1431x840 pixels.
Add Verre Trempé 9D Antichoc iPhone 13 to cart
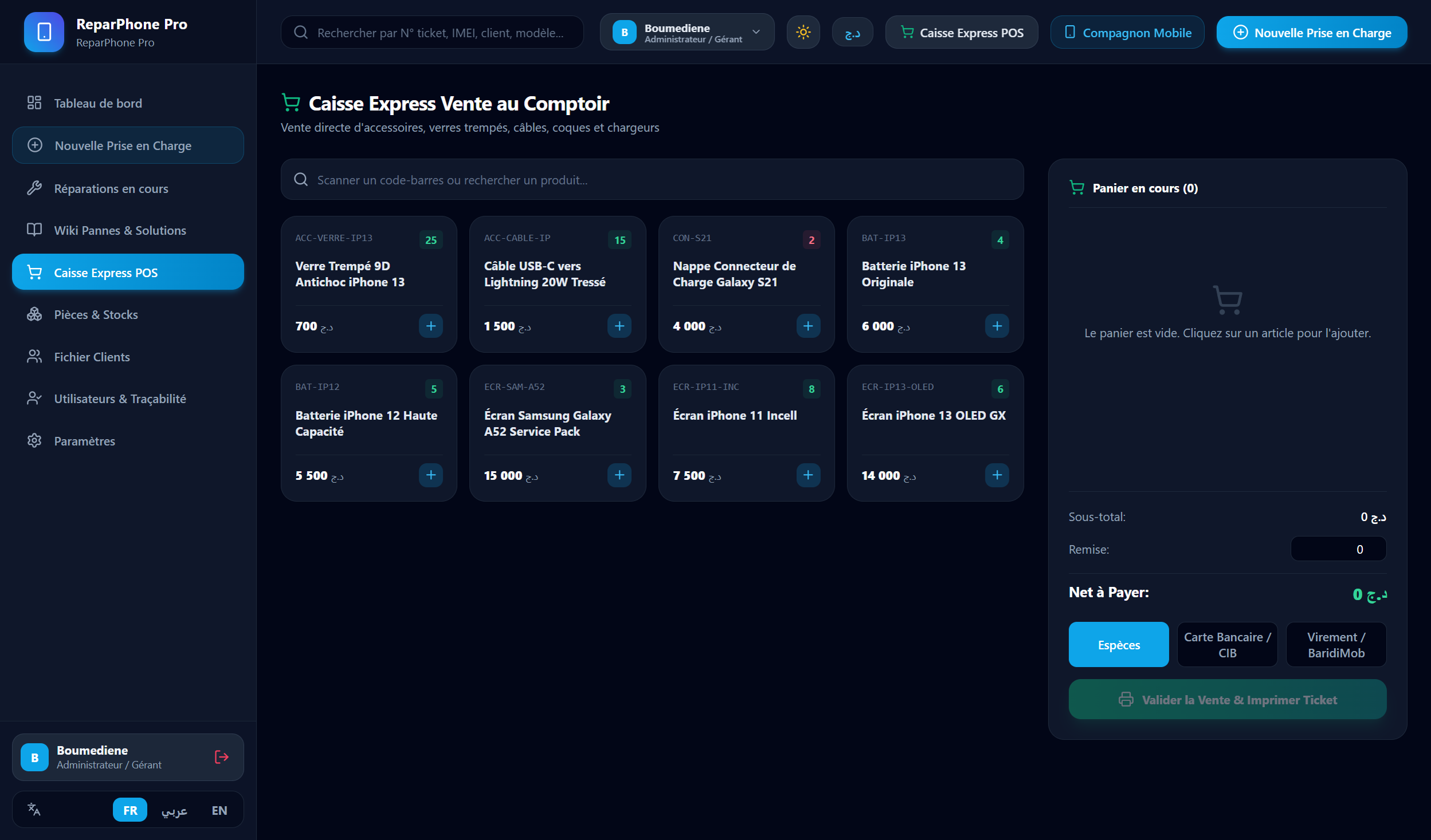click(431, 326)
